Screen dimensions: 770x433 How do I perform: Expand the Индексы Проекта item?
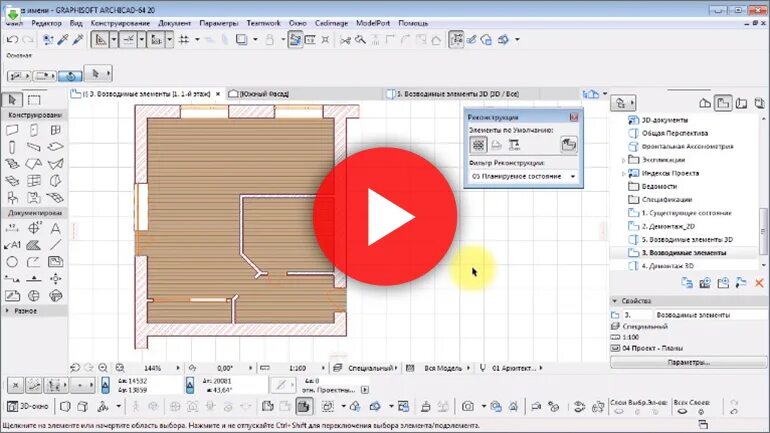tap(624, 173)
